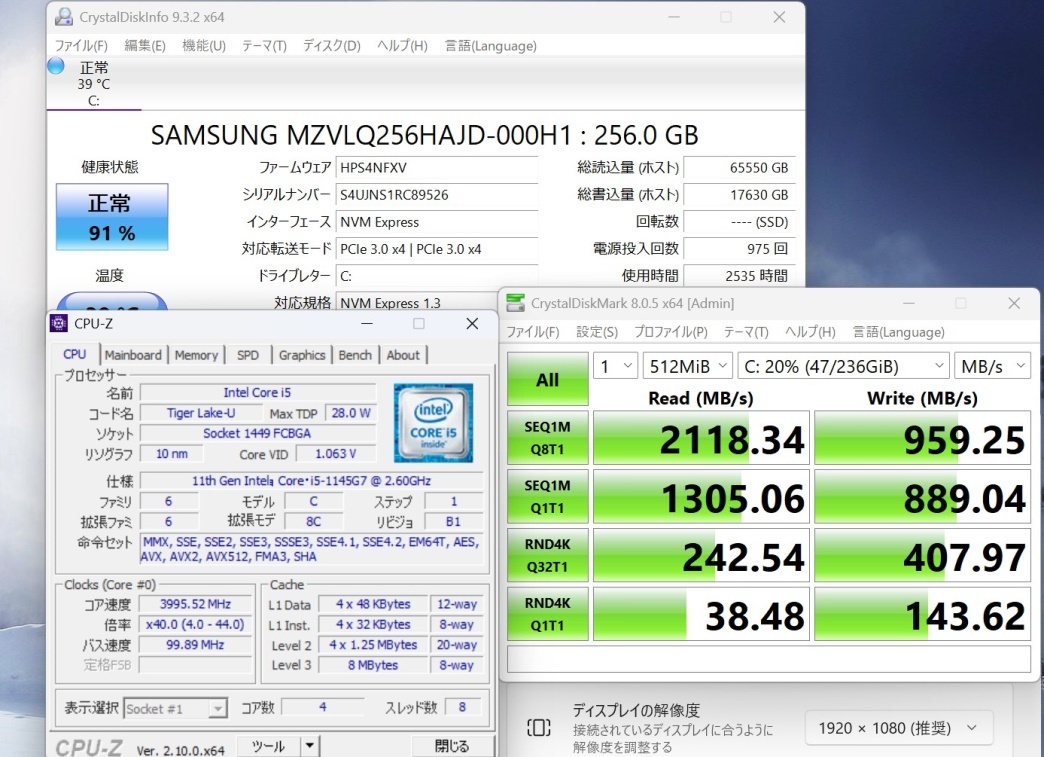Click the 閉じる button in CPU-Z
The image size is (1044, 757).
tap(452, 746)
